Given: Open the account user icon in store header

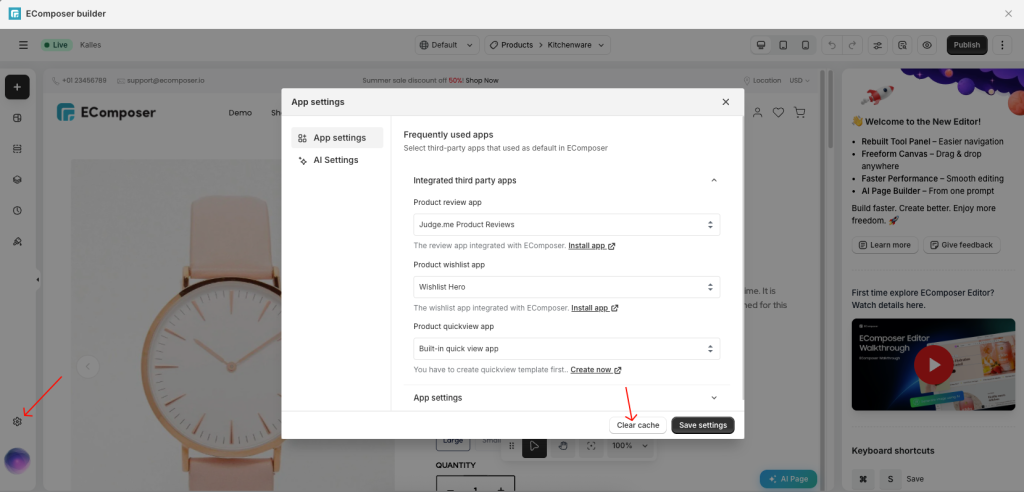Looking at the screenshot, I should click(758, 112).
